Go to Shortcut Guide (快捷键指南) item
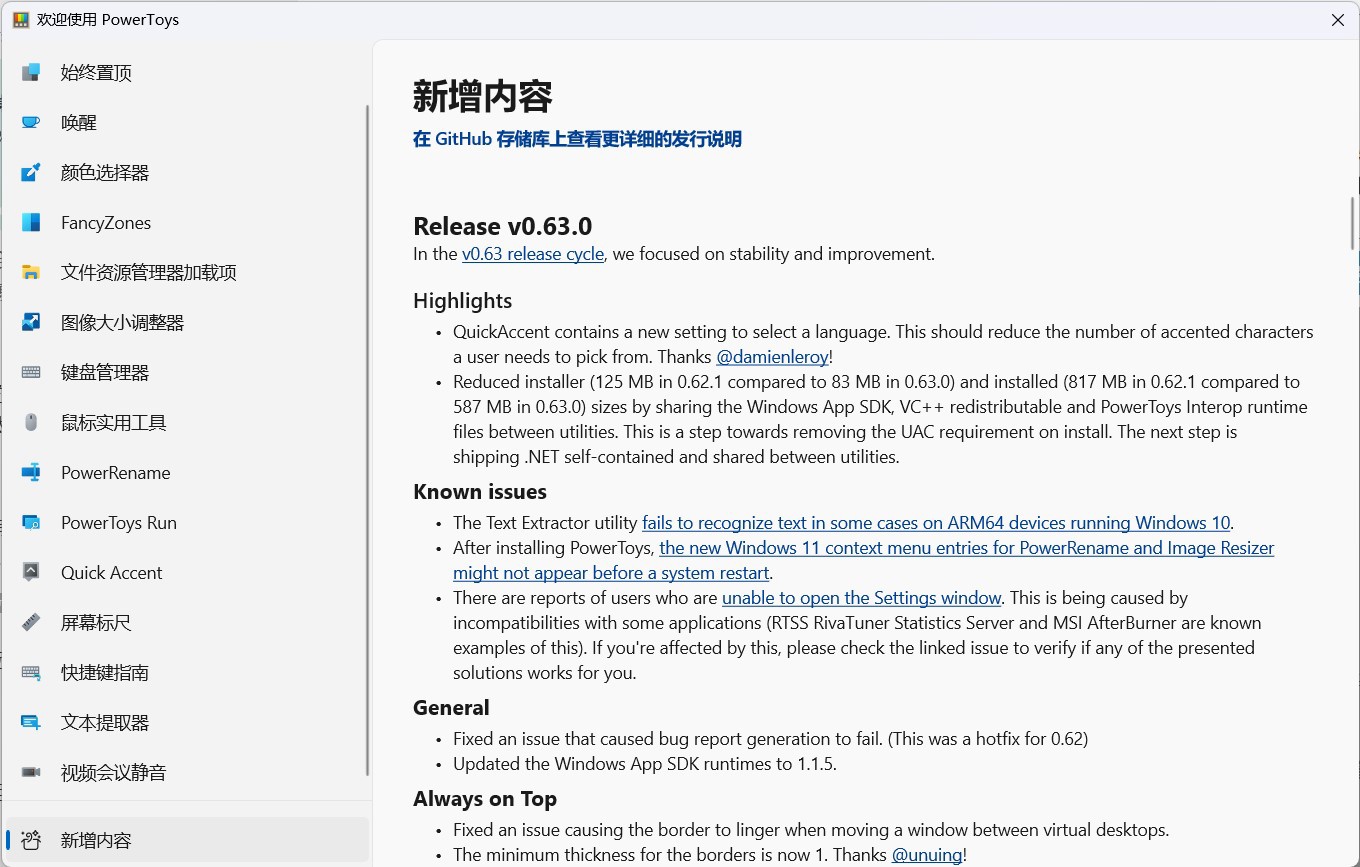1360x867 pixels. 105,672
